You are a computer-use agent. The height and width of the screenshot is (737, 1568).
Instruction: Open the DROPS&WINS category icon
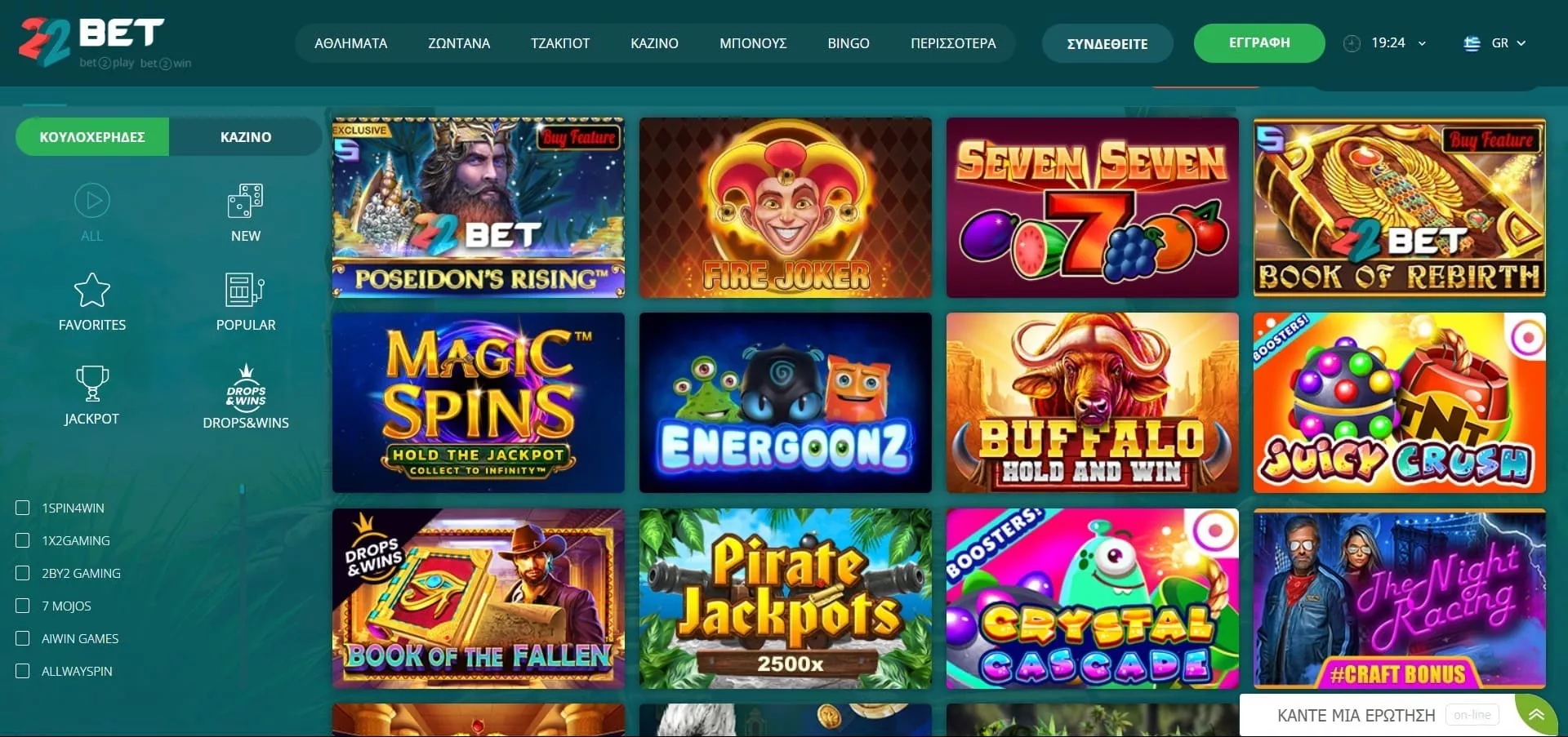click(246, 386)
